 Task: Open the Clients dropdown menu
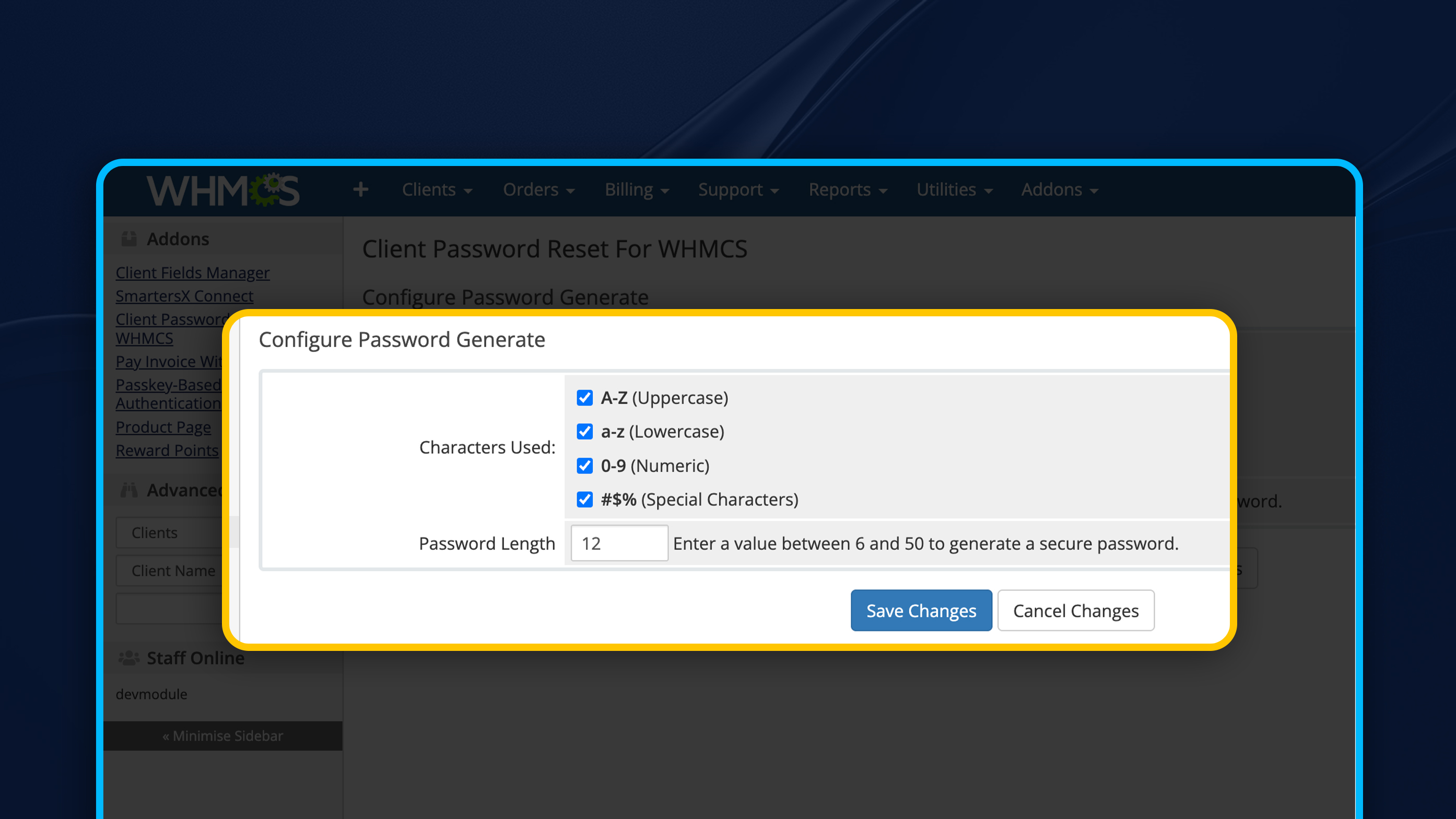click(x=437, y=190)
